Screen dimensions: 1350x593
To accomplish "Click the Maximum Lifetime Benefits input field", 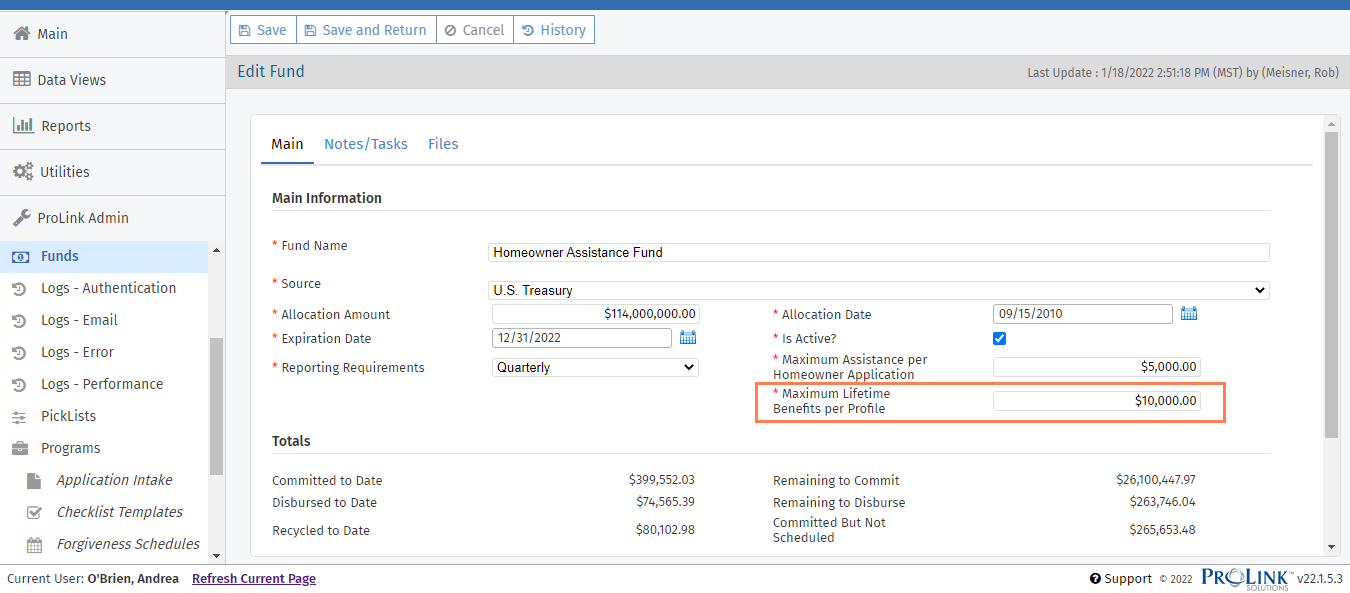I will click(x=1096, y=401).
